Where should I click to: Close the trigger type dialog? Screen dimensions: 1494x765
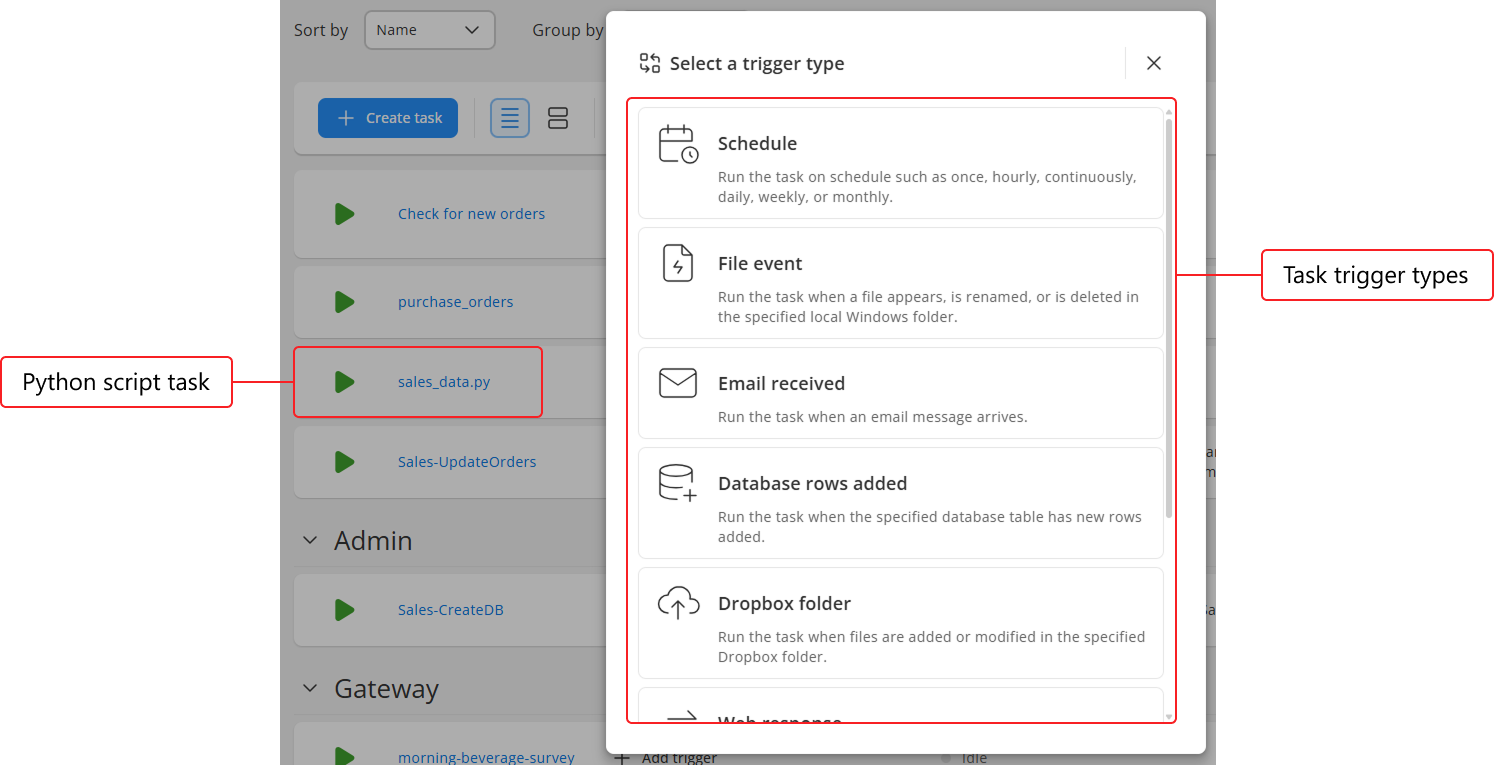coord(1154,63)
